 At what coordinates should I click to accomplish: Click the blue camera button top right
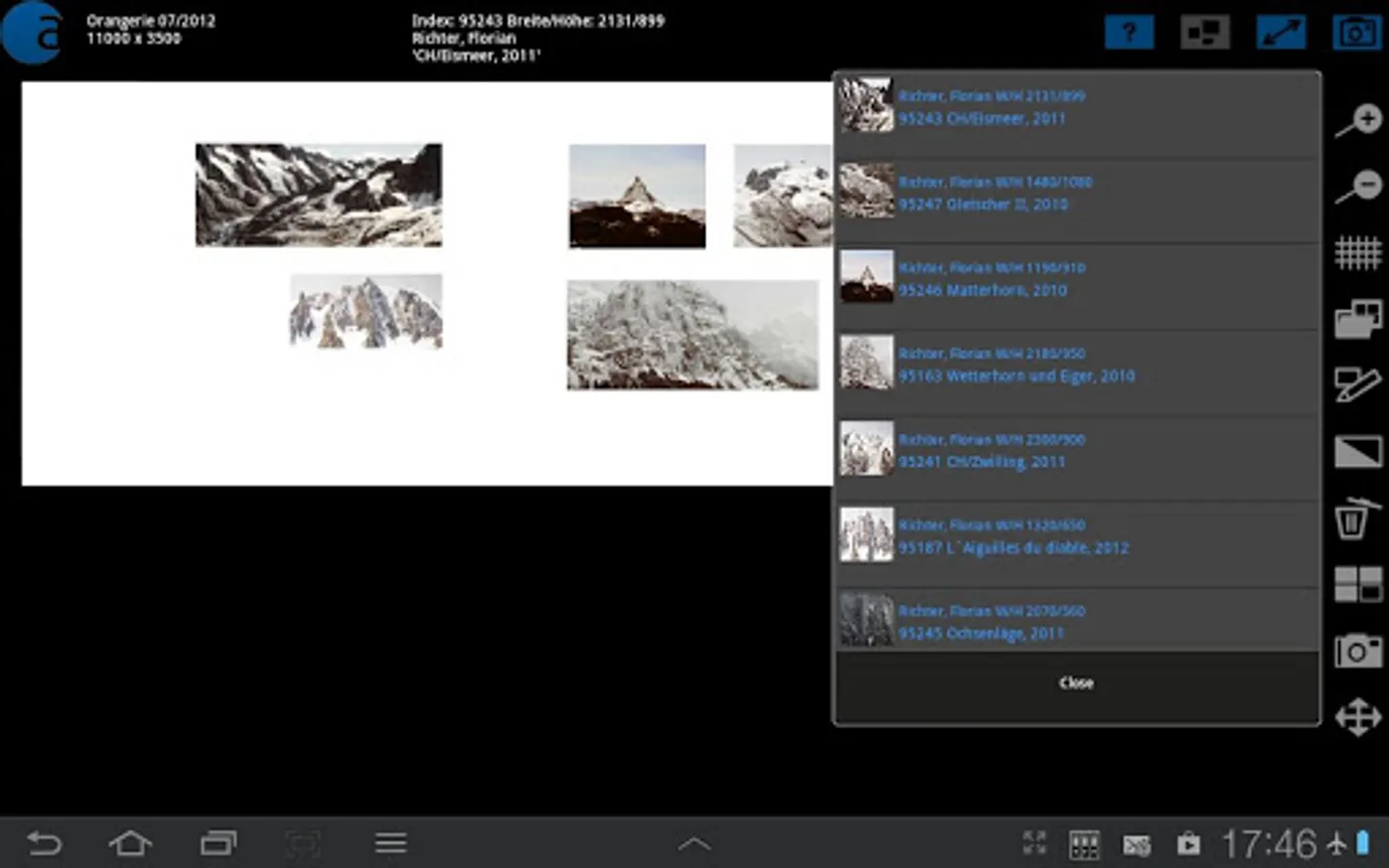tap(1356, 33)
